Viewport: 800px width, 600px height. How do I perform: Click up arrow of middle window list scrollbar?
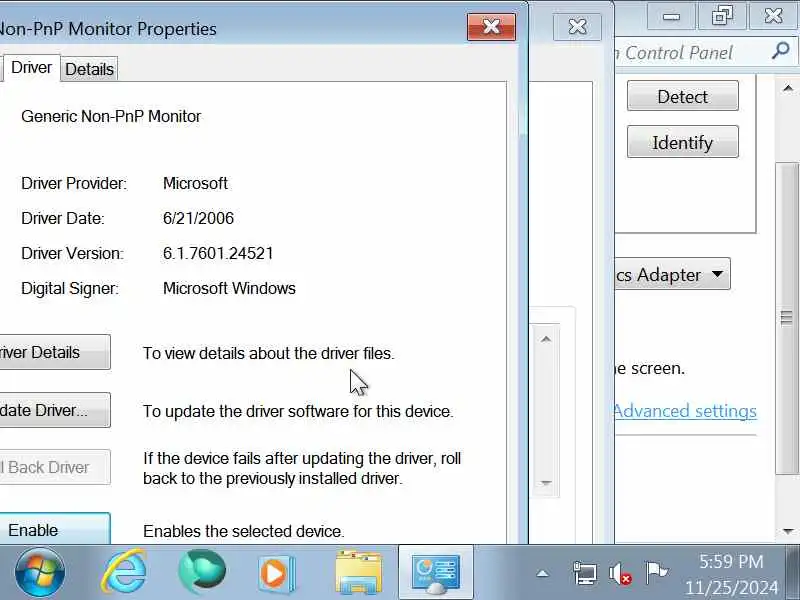[546, 339]
